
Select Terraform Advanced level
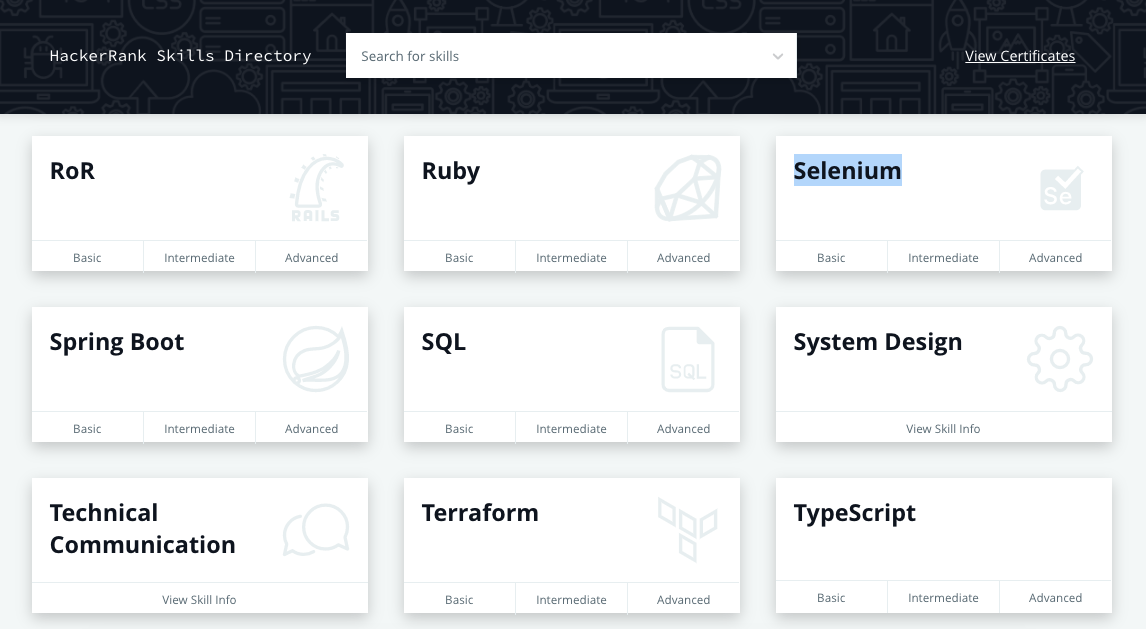click(683, 599)
